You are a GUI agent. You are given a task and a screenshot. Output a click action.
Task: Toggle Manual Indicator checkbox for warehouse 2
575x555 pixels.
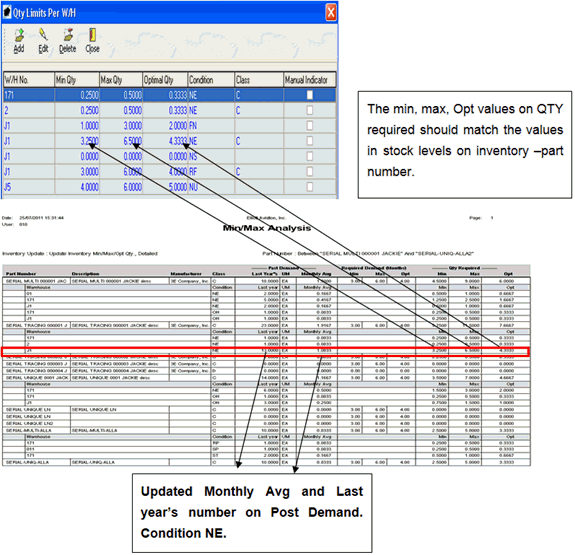pos(310,110)
